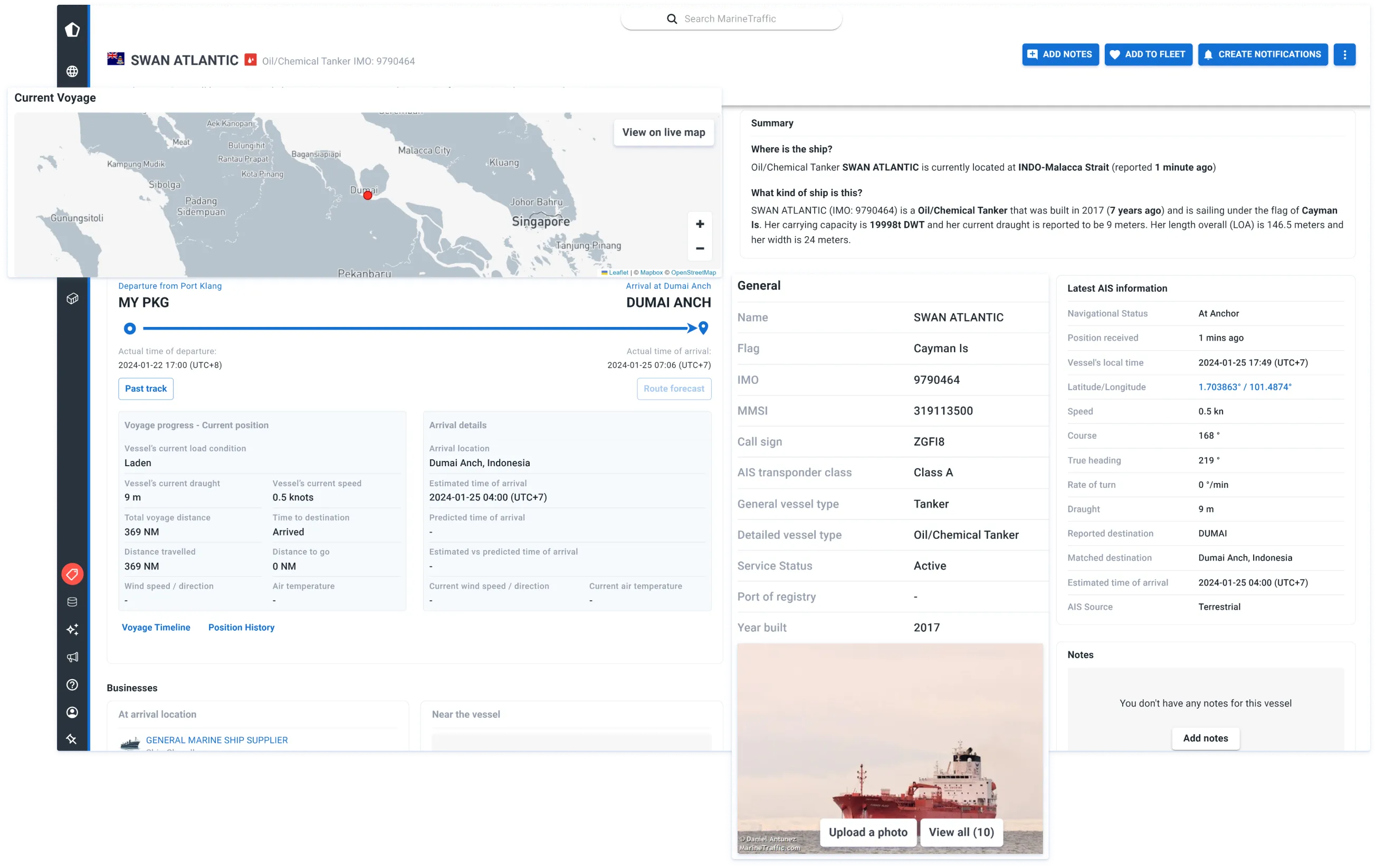
Task: Zoom out on the voyage map
Action: coord(700,249)
